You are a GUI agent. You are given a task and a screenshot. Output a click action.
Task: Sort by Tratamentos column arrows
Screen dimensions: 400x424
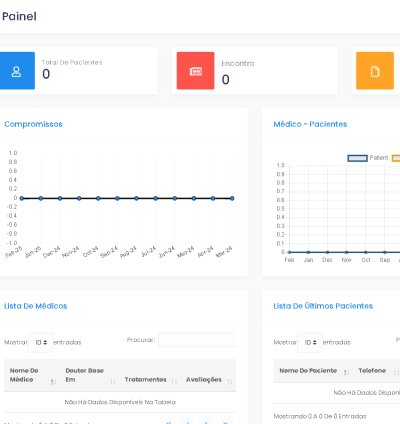point(174,382)
